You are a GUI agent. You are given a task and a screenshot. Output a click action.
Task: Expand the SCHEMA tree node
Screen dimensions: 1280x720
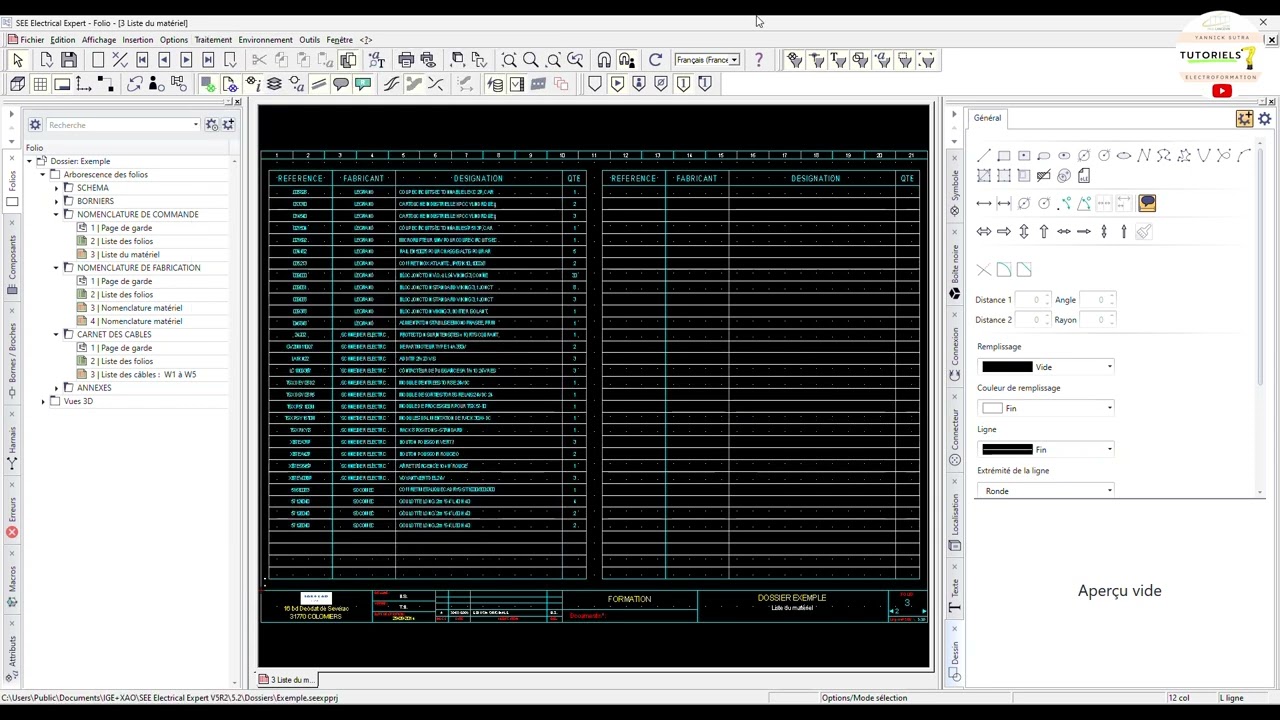coord(57,188)
